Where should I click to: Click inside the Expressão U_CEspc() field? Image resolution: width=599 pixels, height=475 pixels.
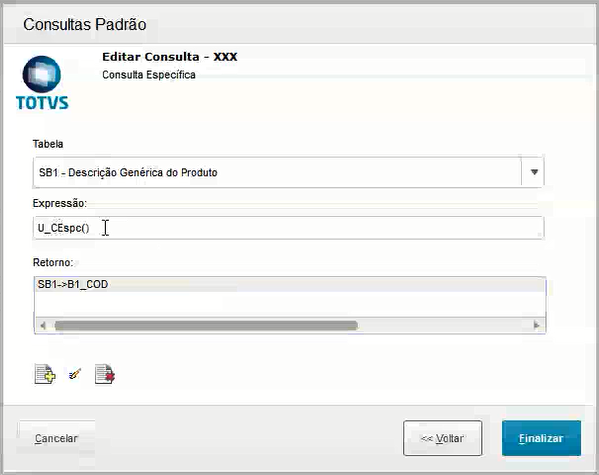(288, 228)
